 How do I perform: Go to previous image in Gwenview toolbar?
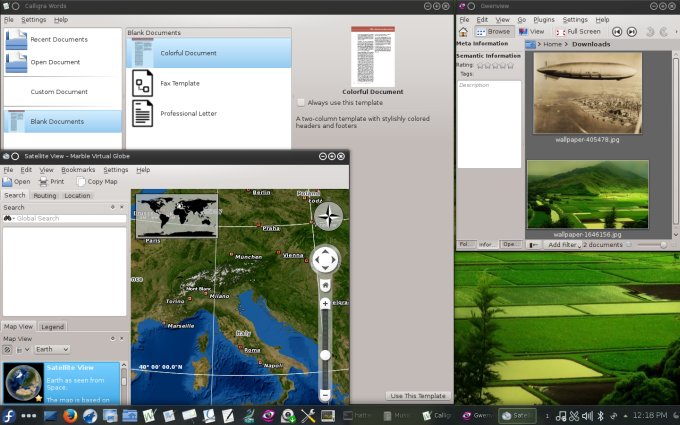(x=618, y=32)
